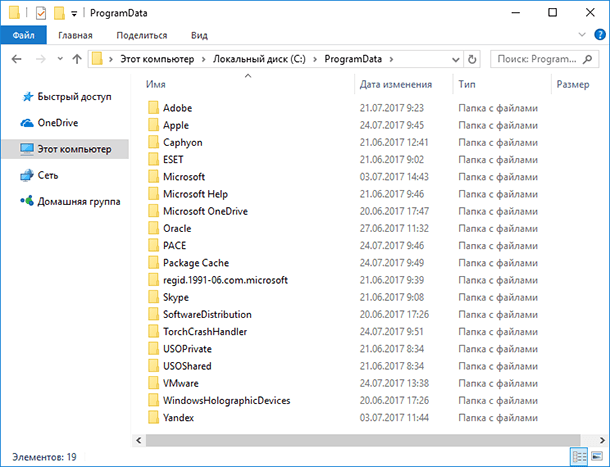Image resolution: width=610 pixels, height=467 pixels.
Task: Open the address bar history dropdown
Action: tap(456, 60)
